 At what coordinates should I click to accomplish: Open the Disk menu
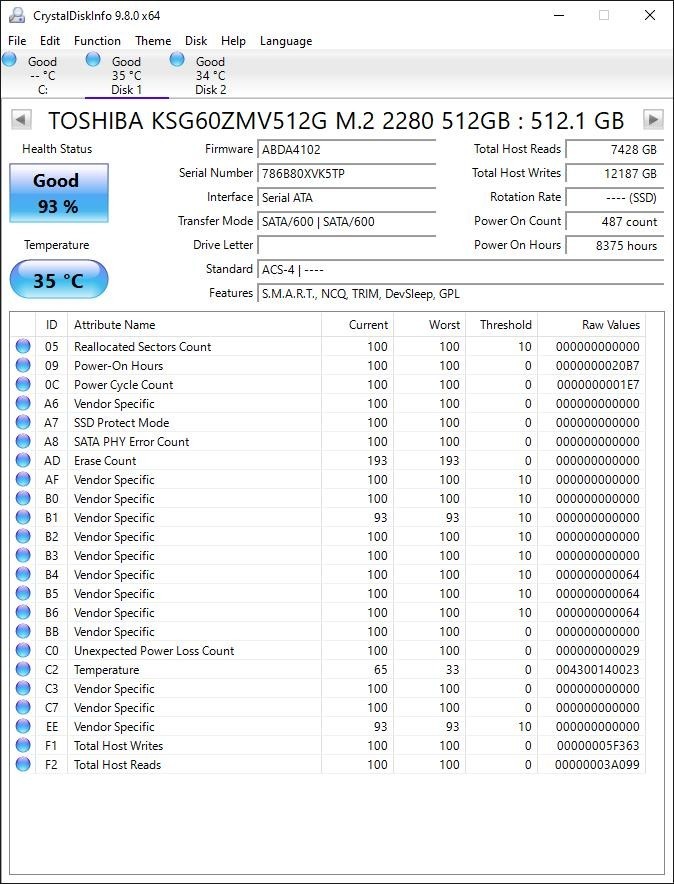[x=196, y=41]
